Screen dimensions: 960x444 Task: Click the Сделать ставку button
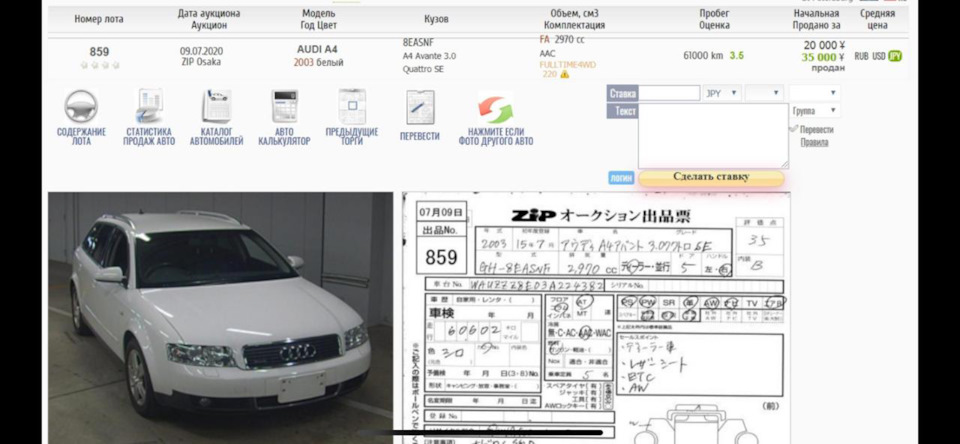click(x=711, y=177)
